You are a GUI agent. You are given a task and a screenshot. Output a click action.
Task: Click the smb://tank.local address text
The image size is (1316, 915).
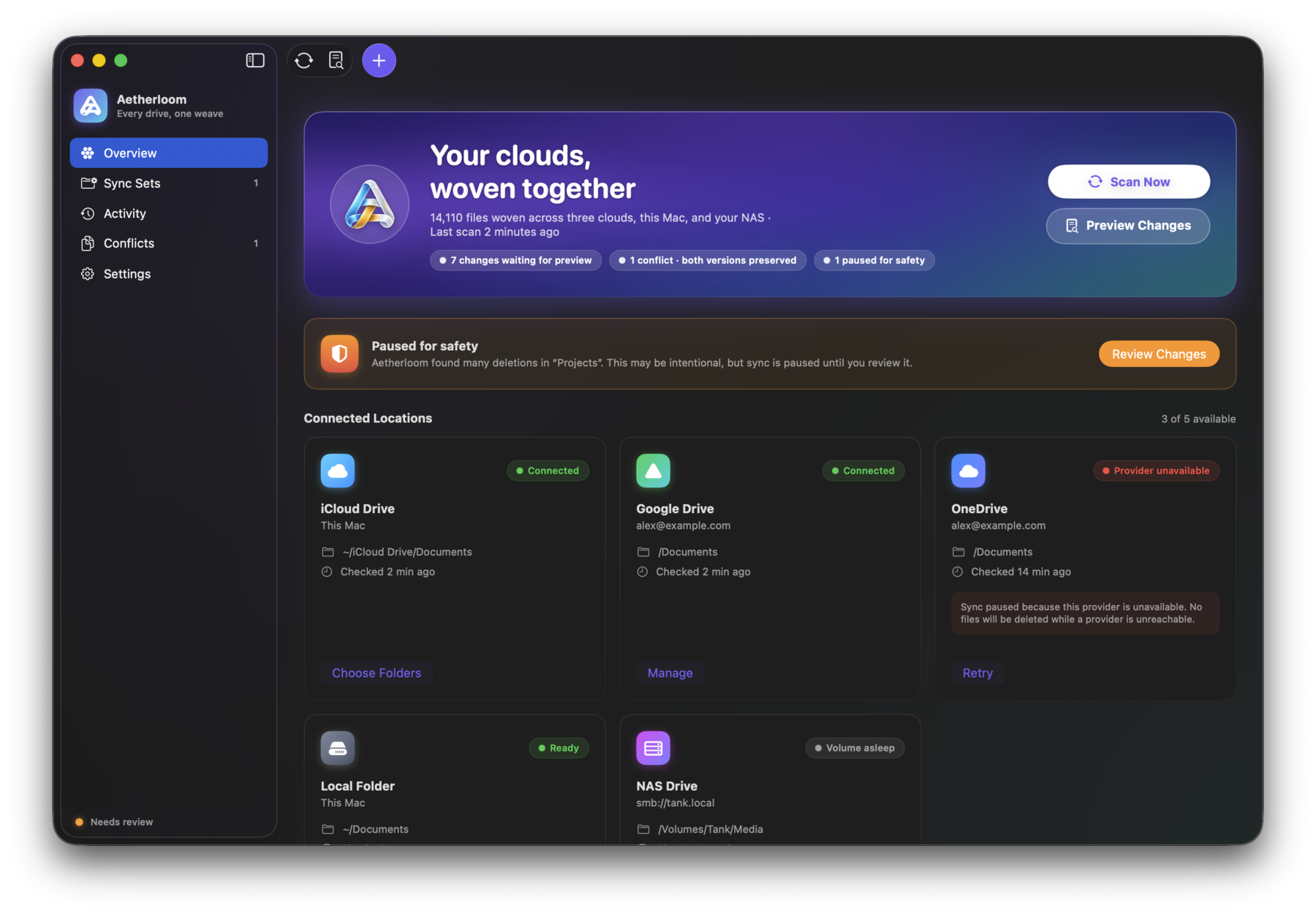point(675,802)
